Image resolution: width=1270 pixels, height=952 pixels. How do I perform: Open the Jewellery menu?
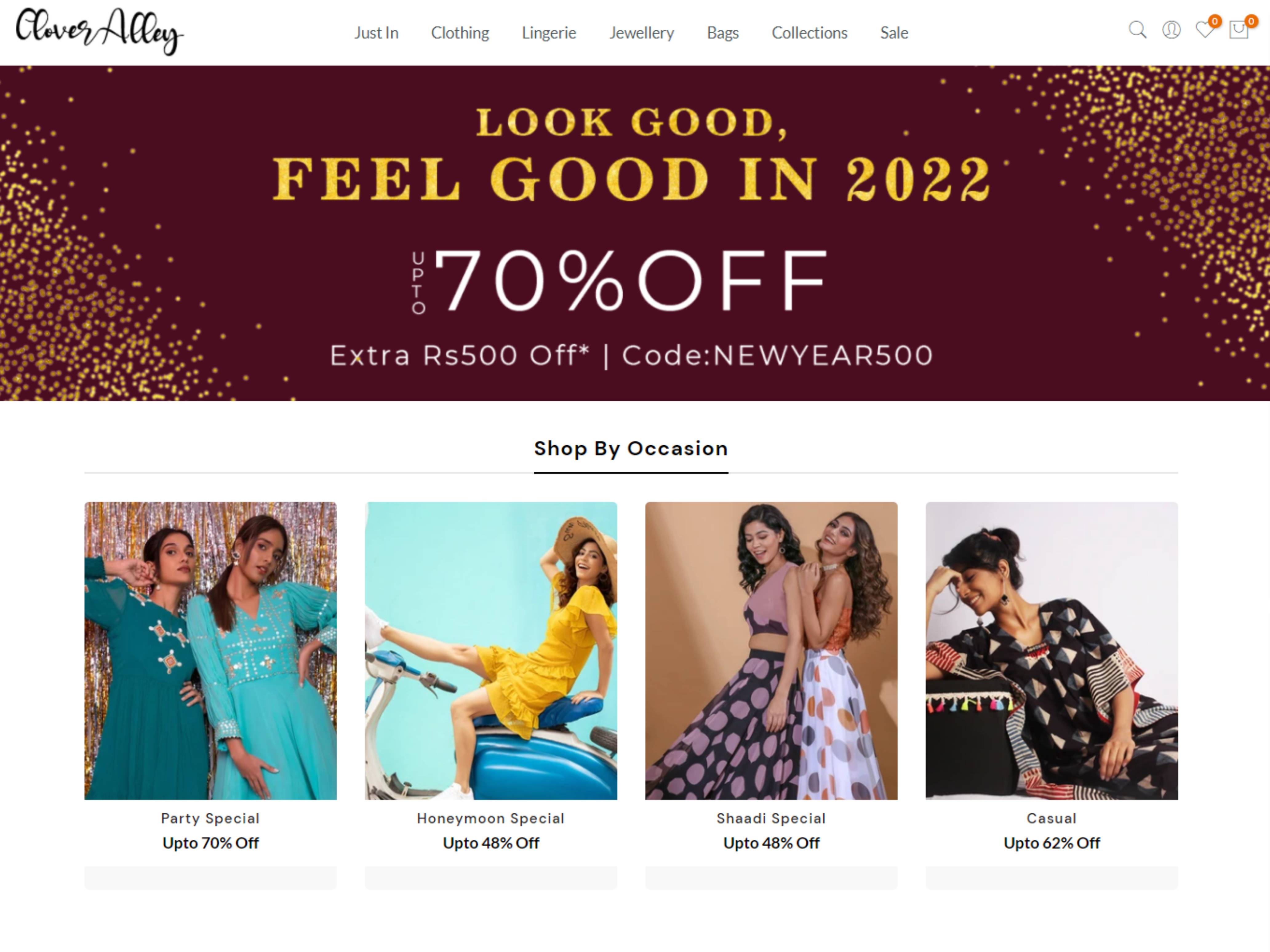pos(641,33)
